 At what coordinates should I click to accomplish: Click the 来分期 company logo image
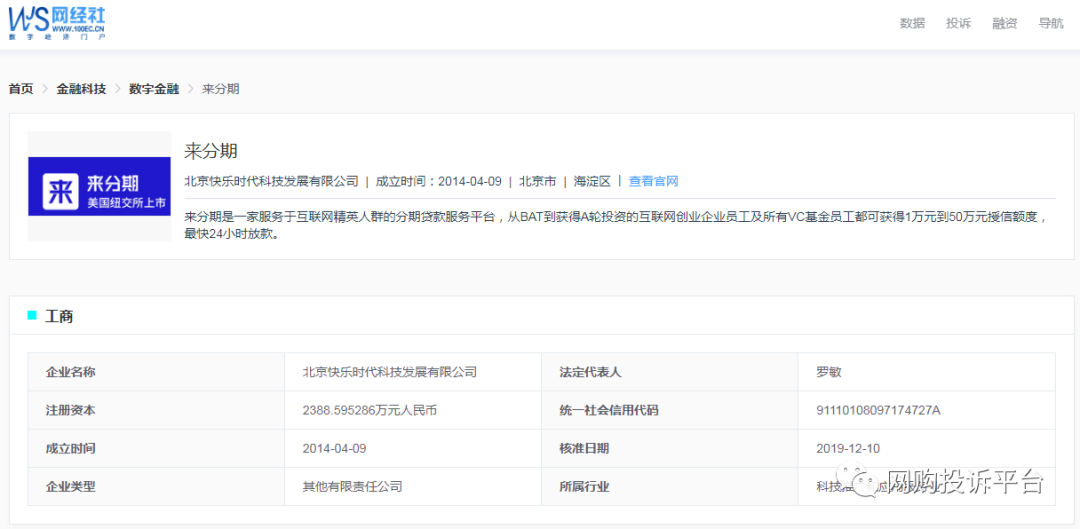click(99, 186)
